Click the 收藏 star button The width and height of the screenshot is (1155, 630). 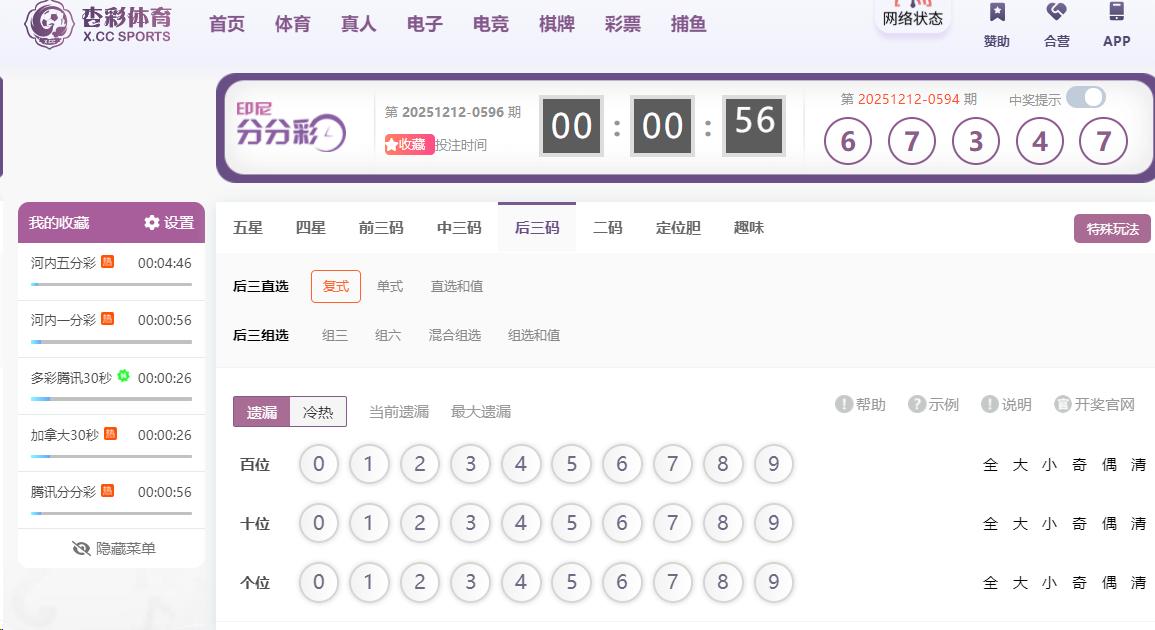409,145
